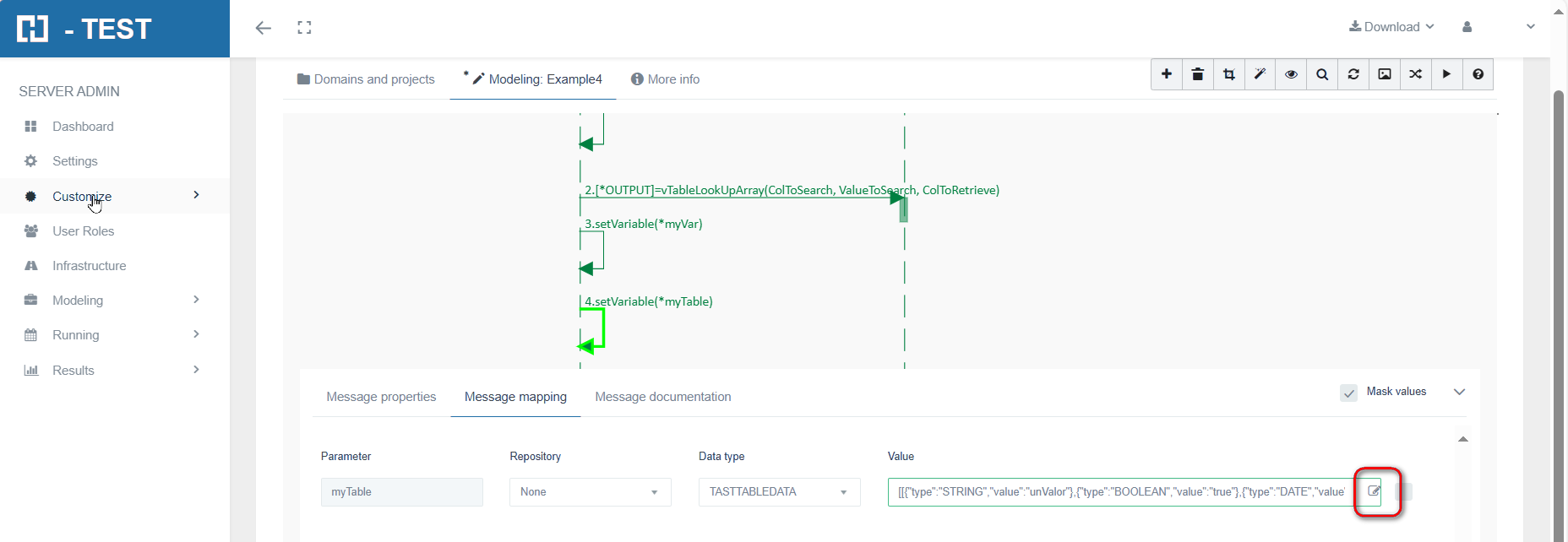Open Dashboard in the sidebar
Viewport: 1568px width, 542px height.
pyautogui.click(x=83, y=127)
